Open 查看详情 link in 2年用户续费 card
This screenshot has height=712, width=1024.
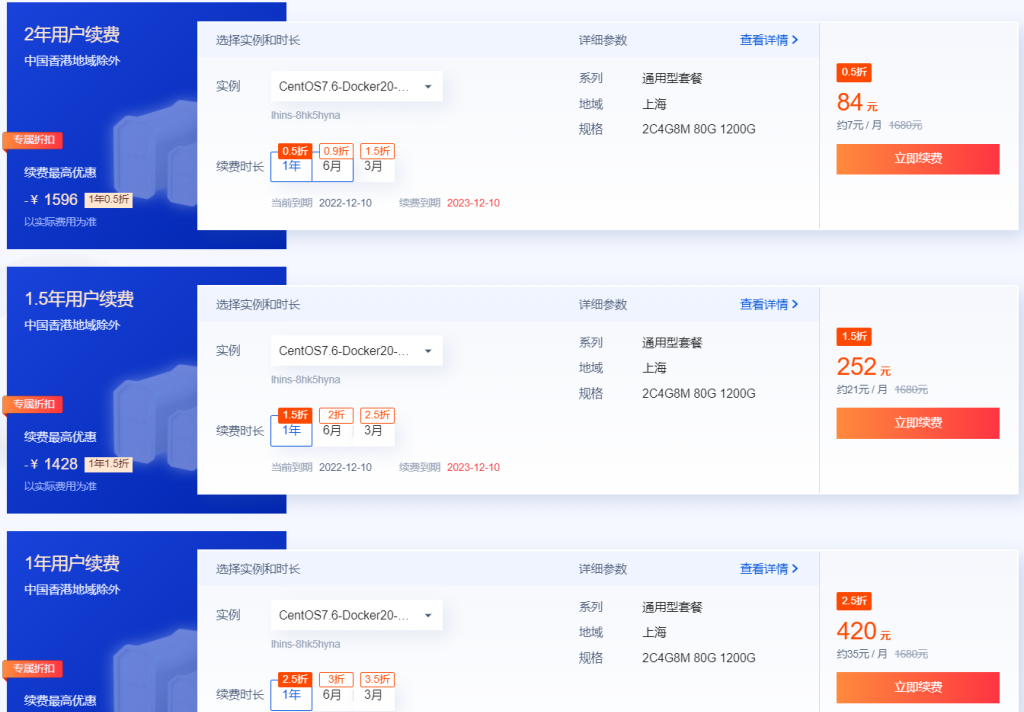tap(769, 40)
